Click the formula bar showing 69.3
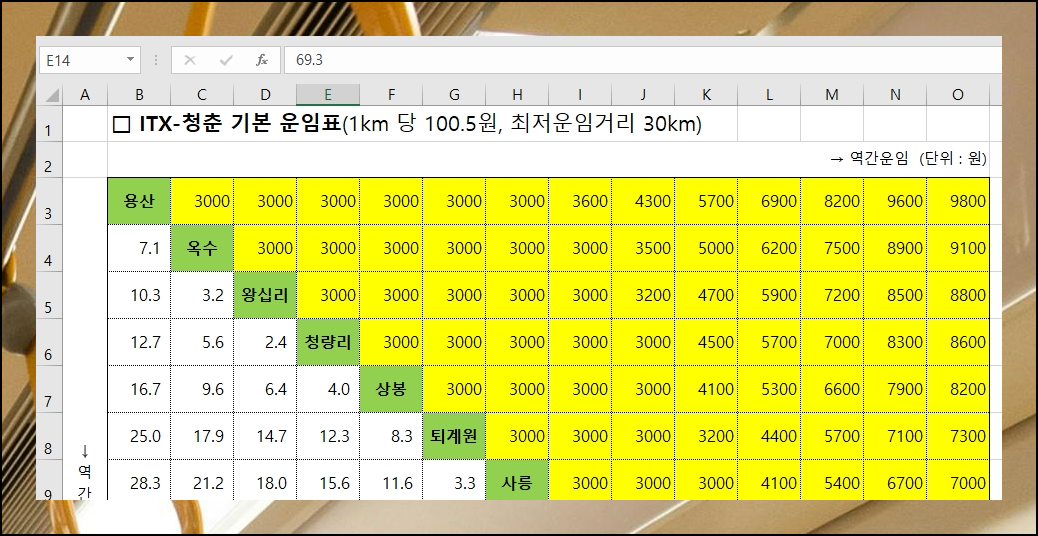This screenshot has height=536, width=1038. pyautogui.click(x=642, y=60)
